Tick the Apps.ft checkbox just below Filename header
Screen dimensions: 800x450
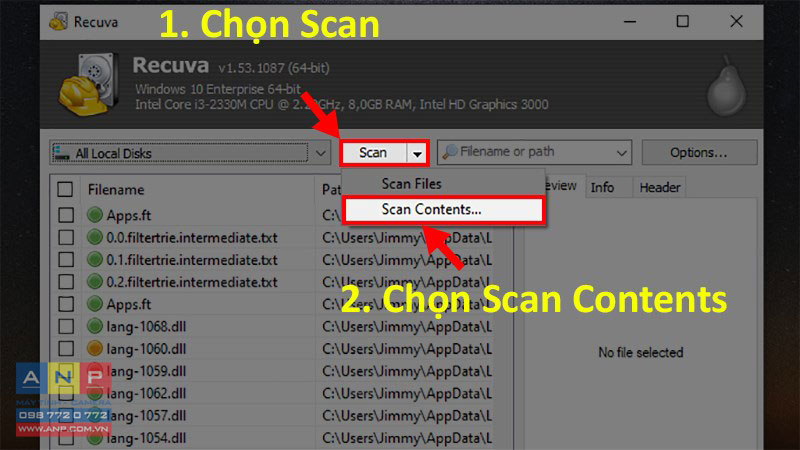pos(66,215)
